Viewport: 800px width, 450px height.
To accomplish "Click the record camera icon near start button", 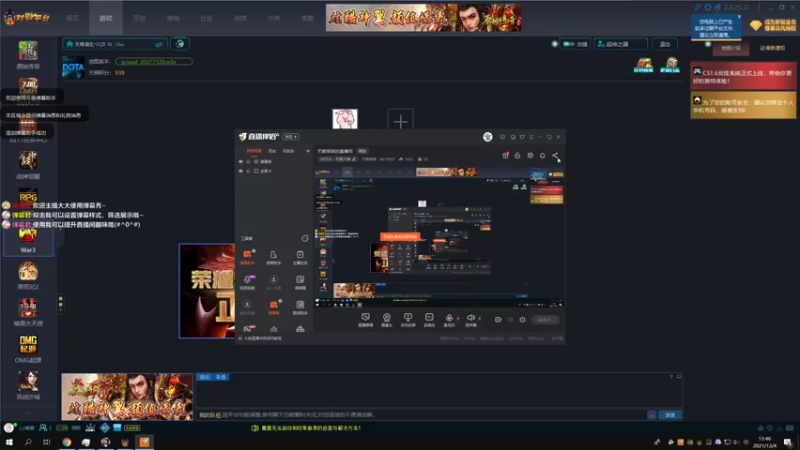I will (498, 320).
